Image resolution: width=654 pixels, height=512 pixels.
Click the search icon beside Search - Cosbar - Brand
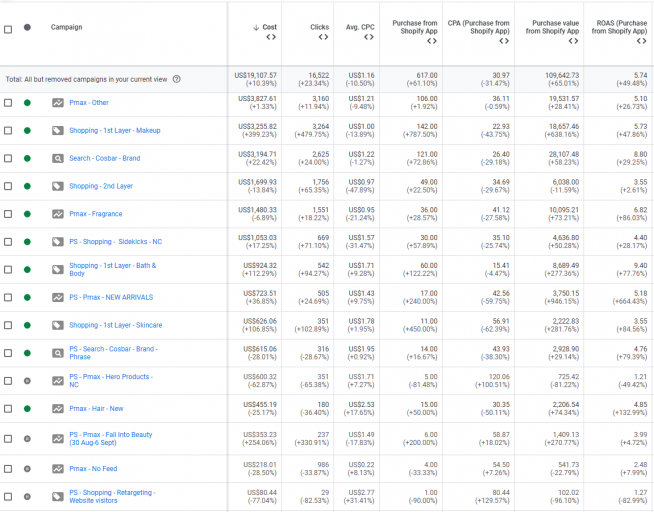tap(58, 158)
